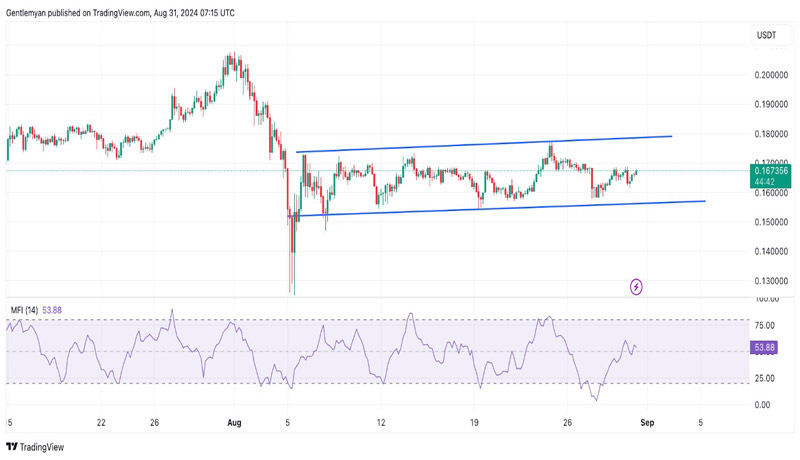
Task: Click the 12 date label on time axis
Action: (381, 422)
